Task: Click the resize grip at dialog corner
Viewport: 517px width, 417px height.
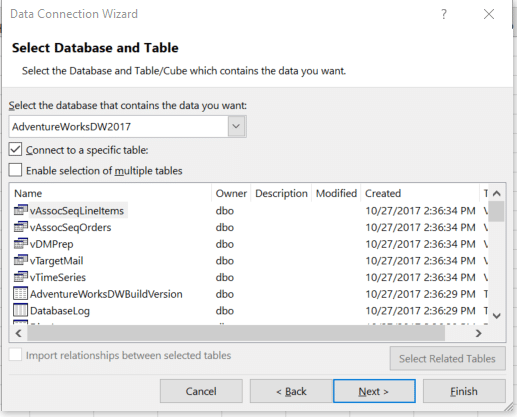Action: [508, 407]
